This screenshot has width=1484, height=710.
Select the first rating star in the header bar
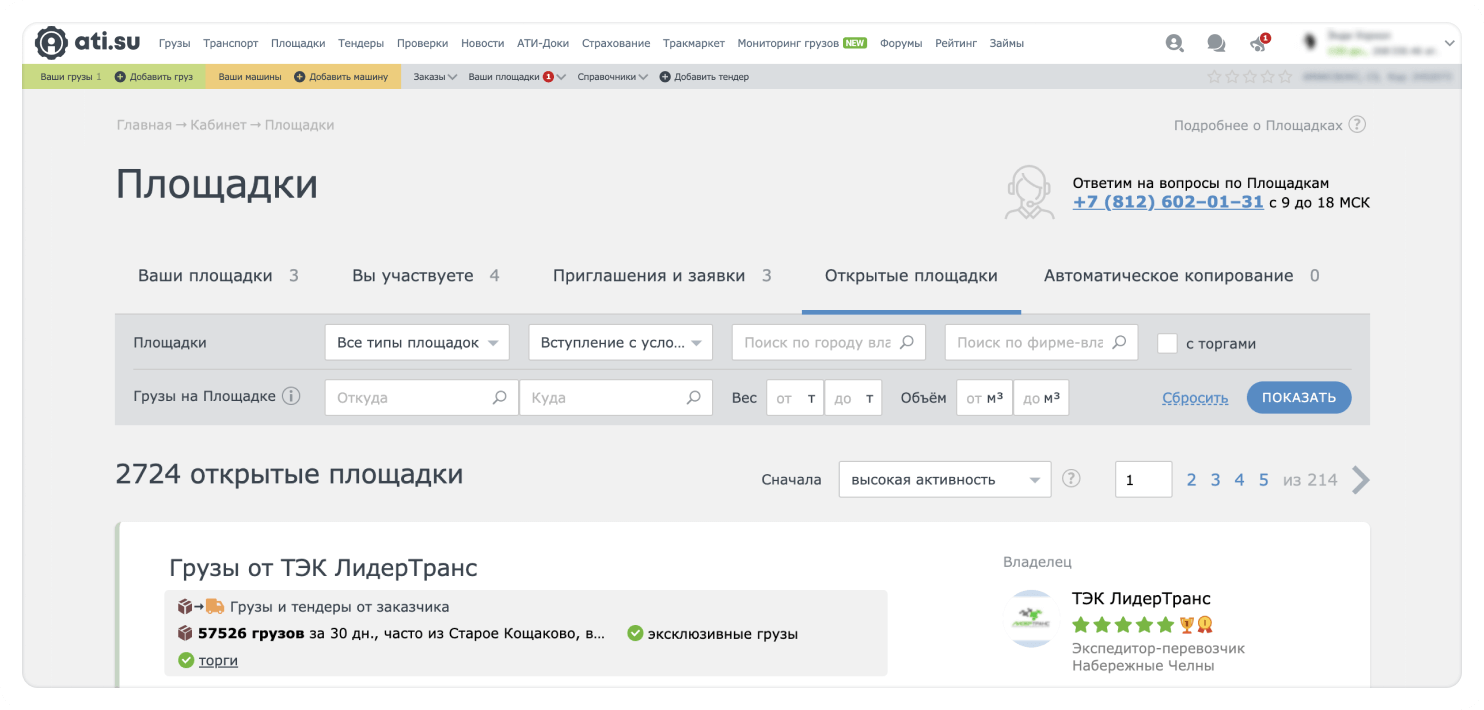click(1214, 77)
